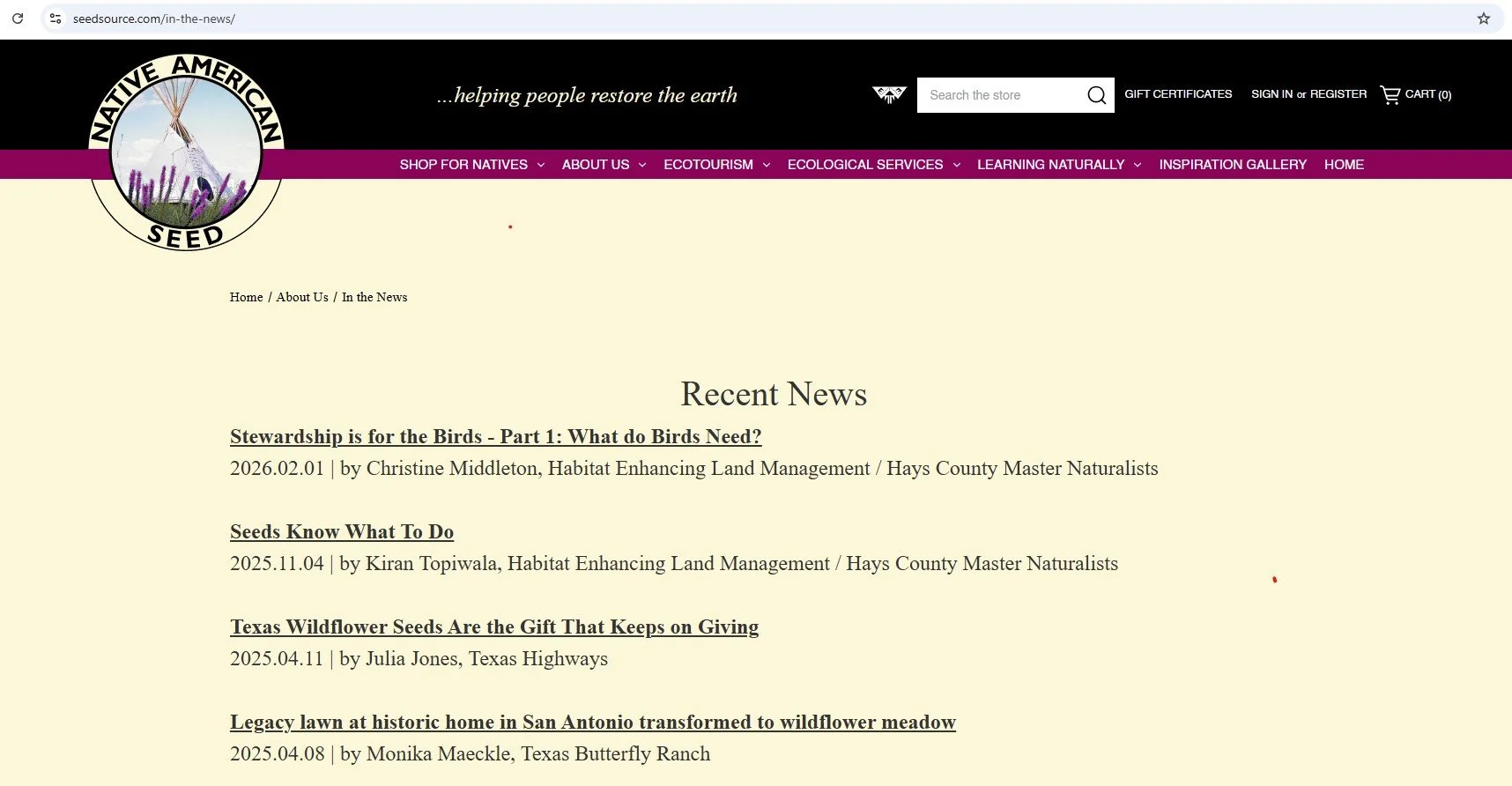Go to the Inspiration Gallery page
Image resolution: width=1512 pixels, height=786 pixels.
pyautogui.click(x=1233, y=165)
